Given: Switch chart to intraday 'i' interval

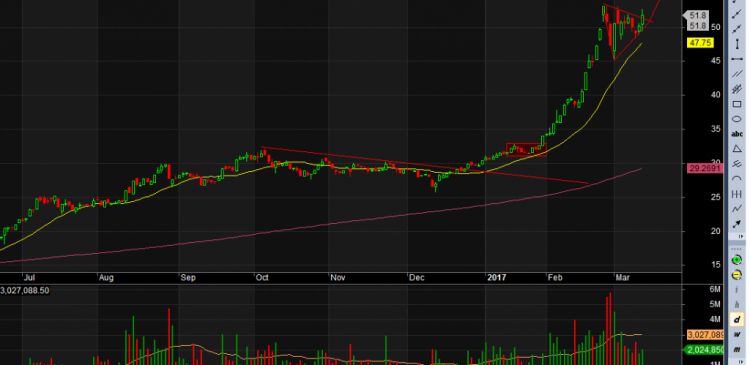Looking at the screenshot, I should click(737, 290).
